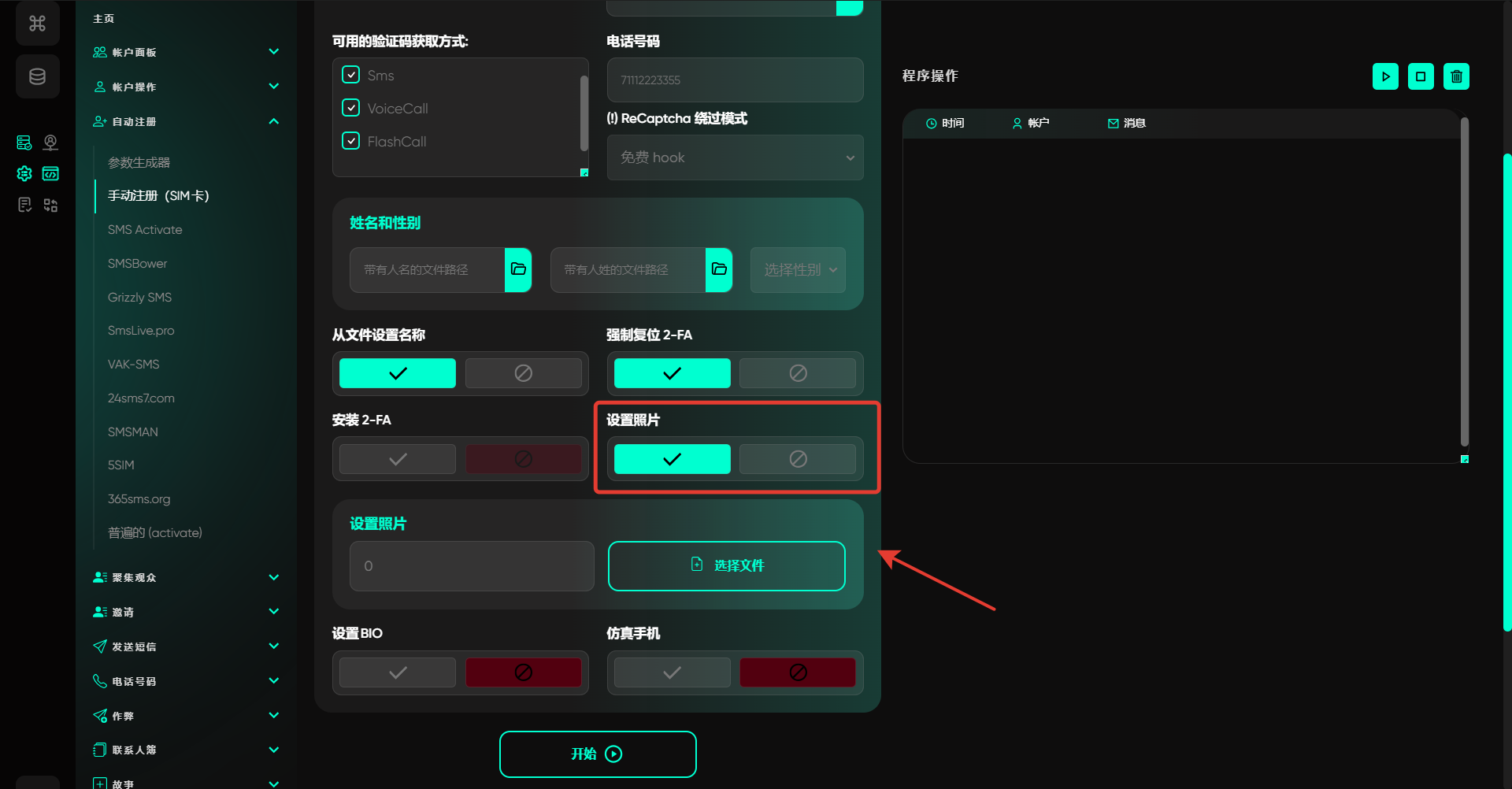The width and height of the screenshot is (1512, 789).
Task: Click the trash icon to clear log
Action: (1456, 76)
